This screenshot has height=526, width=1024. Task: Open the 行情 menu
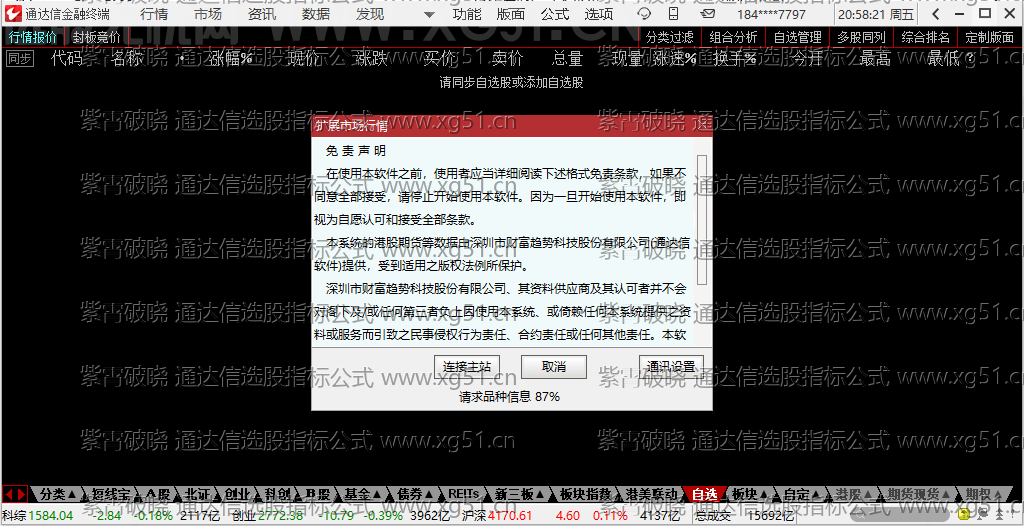(153, 14)
